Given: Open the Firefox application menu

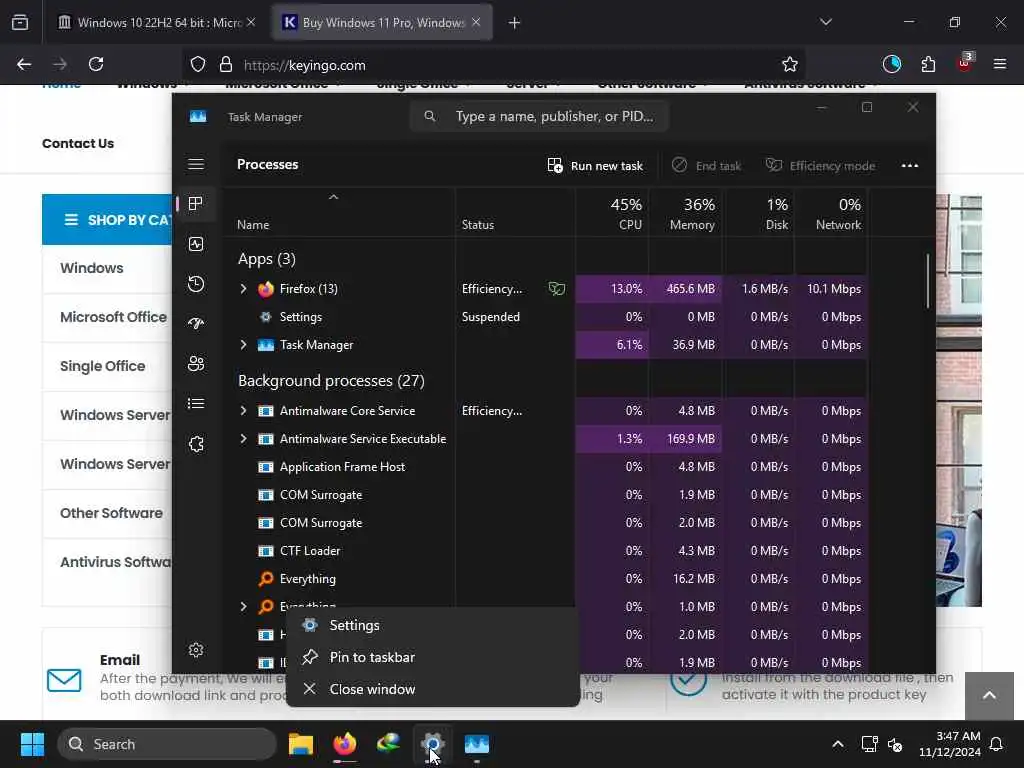Looking at the screenshot, I should pos(1000,64).
